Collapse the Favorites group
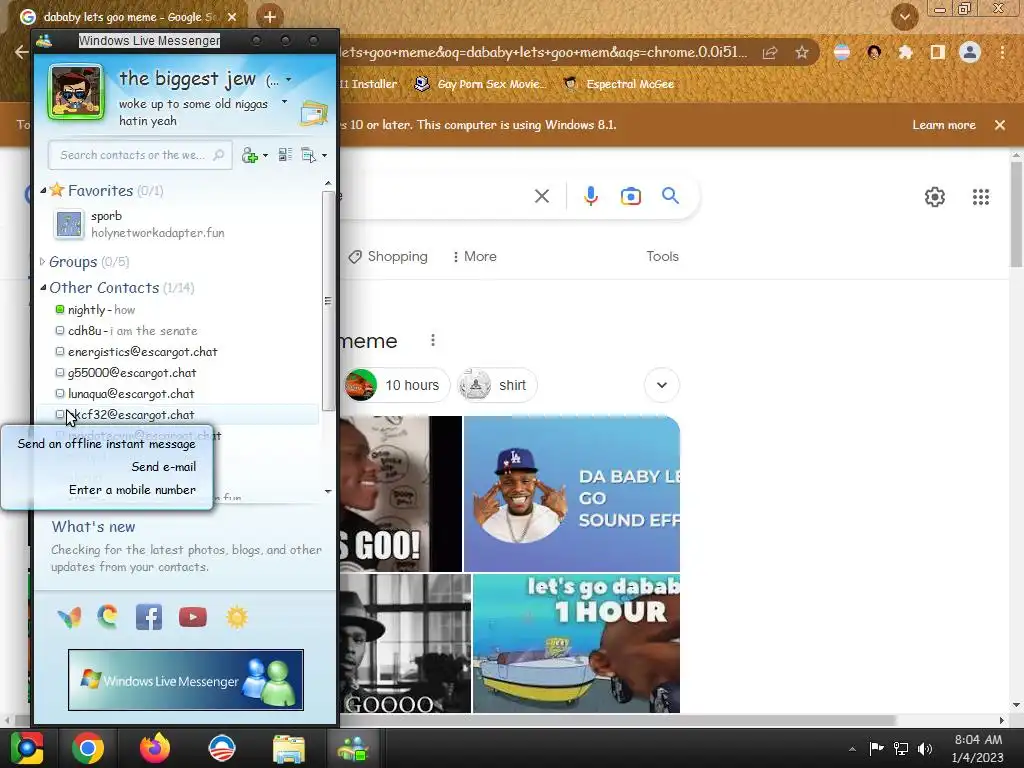 point(43,191)
